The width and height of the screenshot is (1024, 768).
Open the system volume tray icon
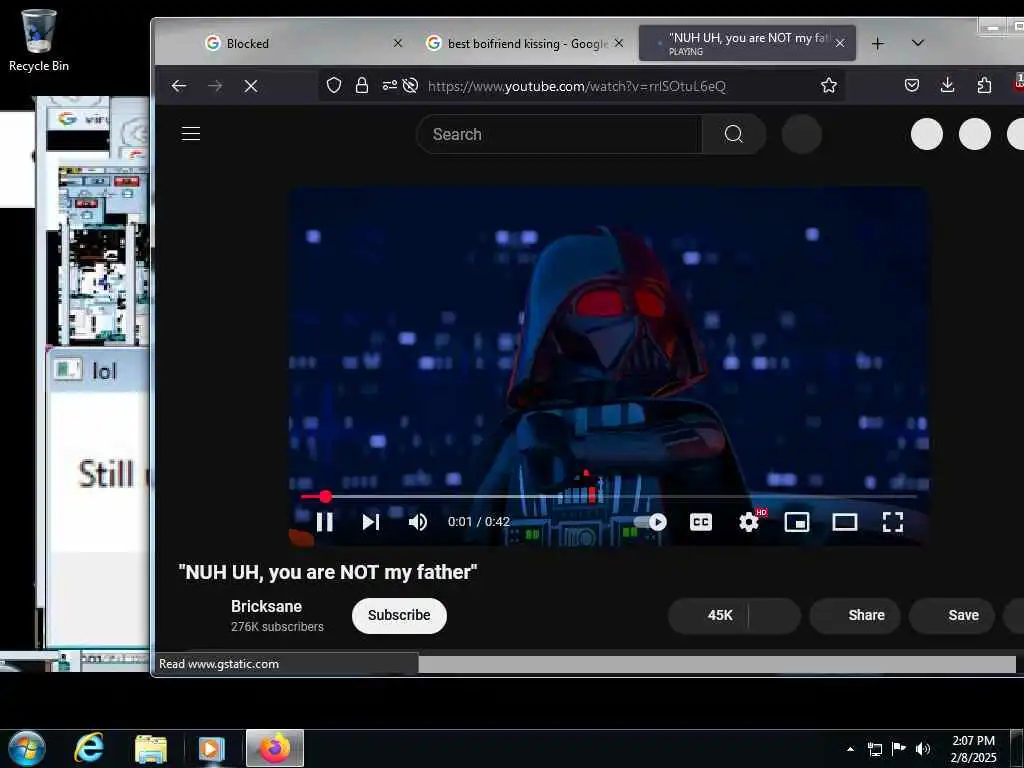tap(923, 749)
